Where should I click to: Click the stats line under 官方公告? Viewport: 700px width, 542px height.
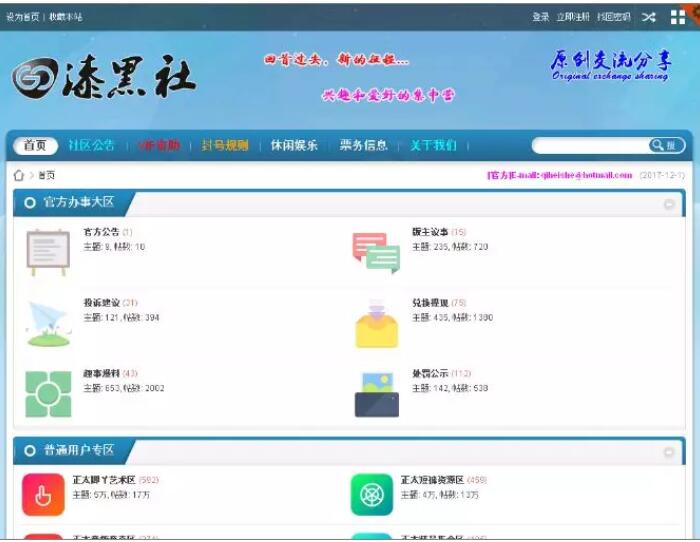pos(114,246)
